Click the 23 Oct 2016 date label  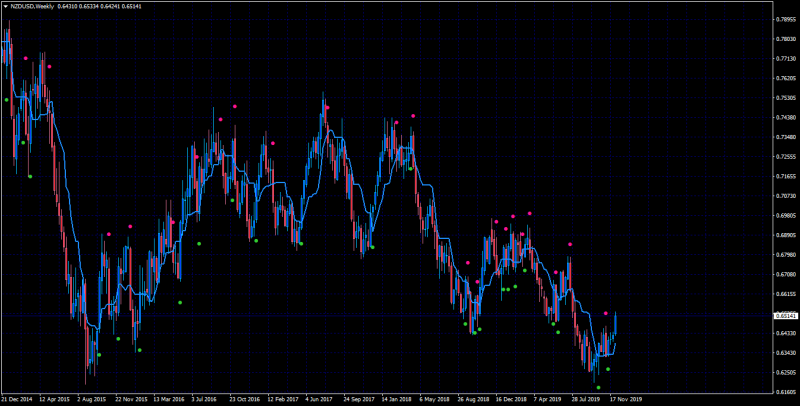click(245, 399)
